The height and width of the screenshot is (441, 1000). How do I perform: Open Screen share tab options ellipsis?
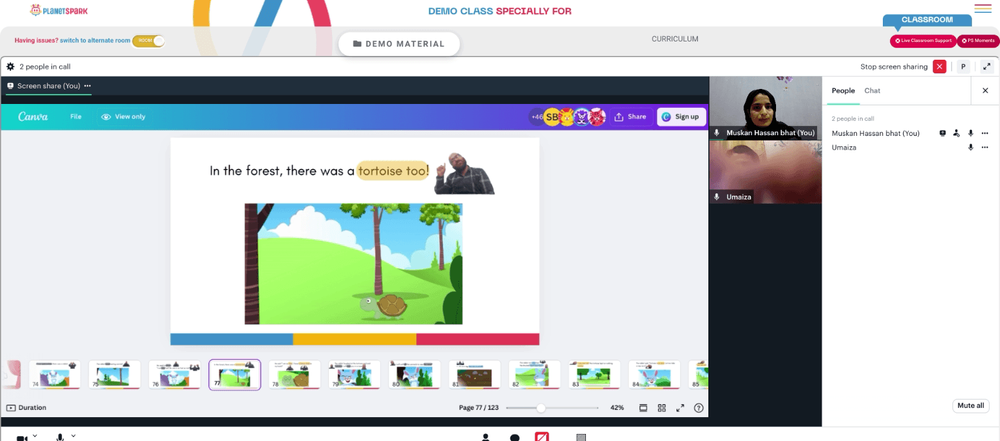tap(87, 86)
